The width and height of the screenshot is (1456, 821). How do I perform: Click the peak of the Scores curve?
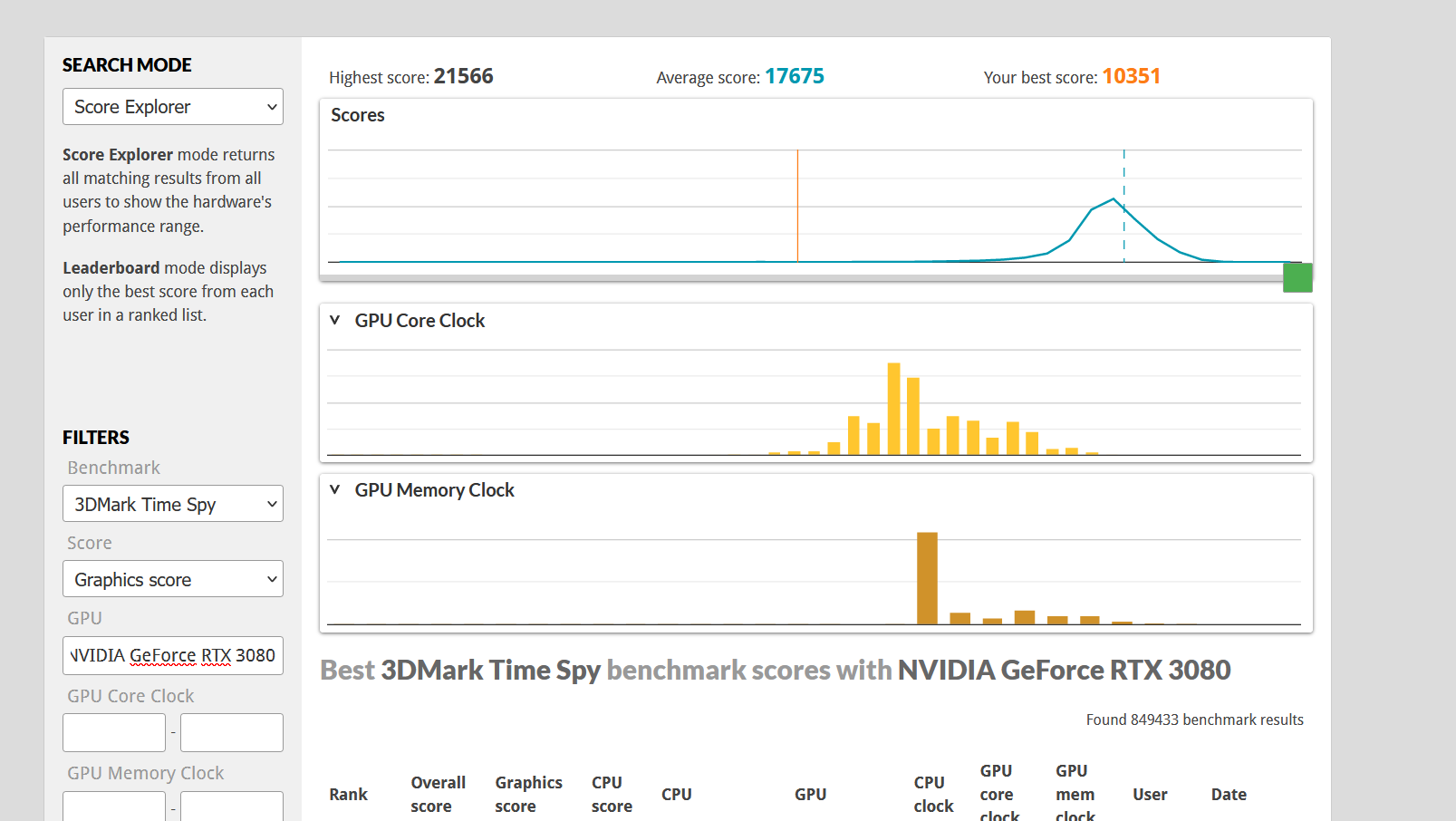(x=1114, y=198)
